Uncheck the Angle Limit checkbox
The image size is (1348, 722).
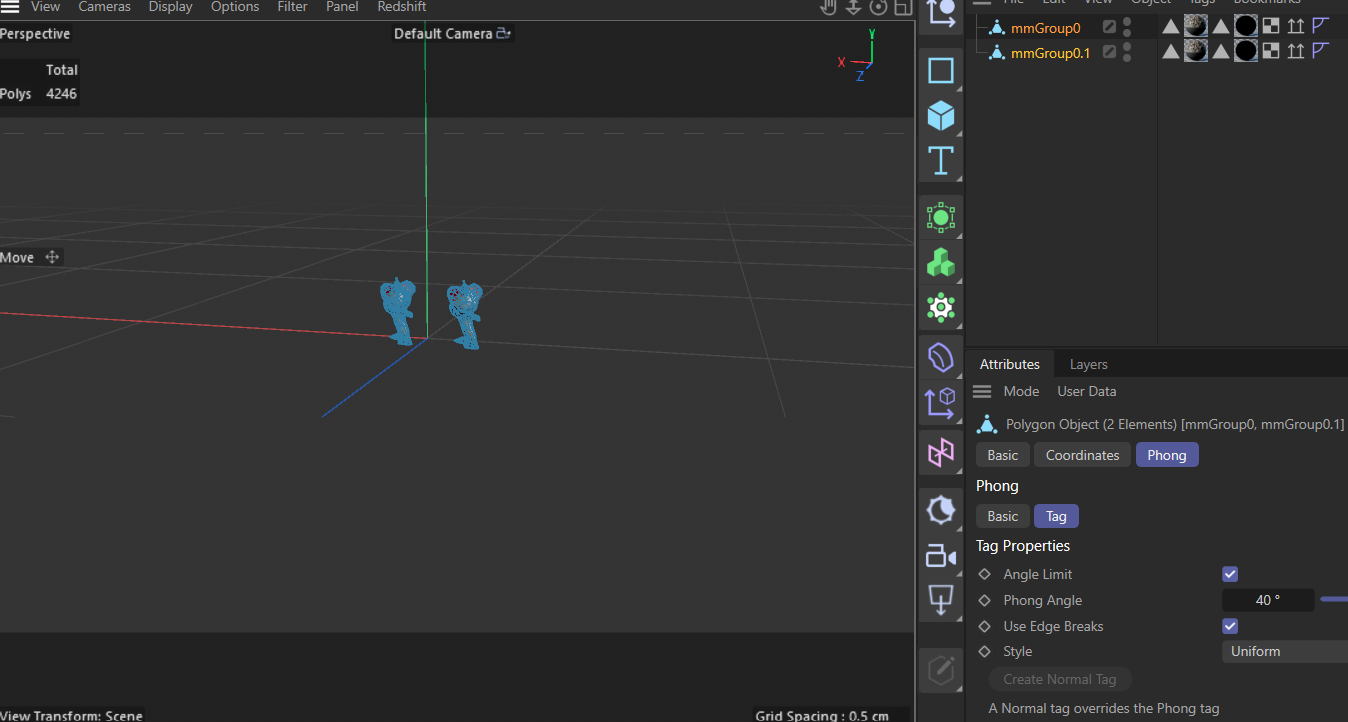[x=1229, y=573]
